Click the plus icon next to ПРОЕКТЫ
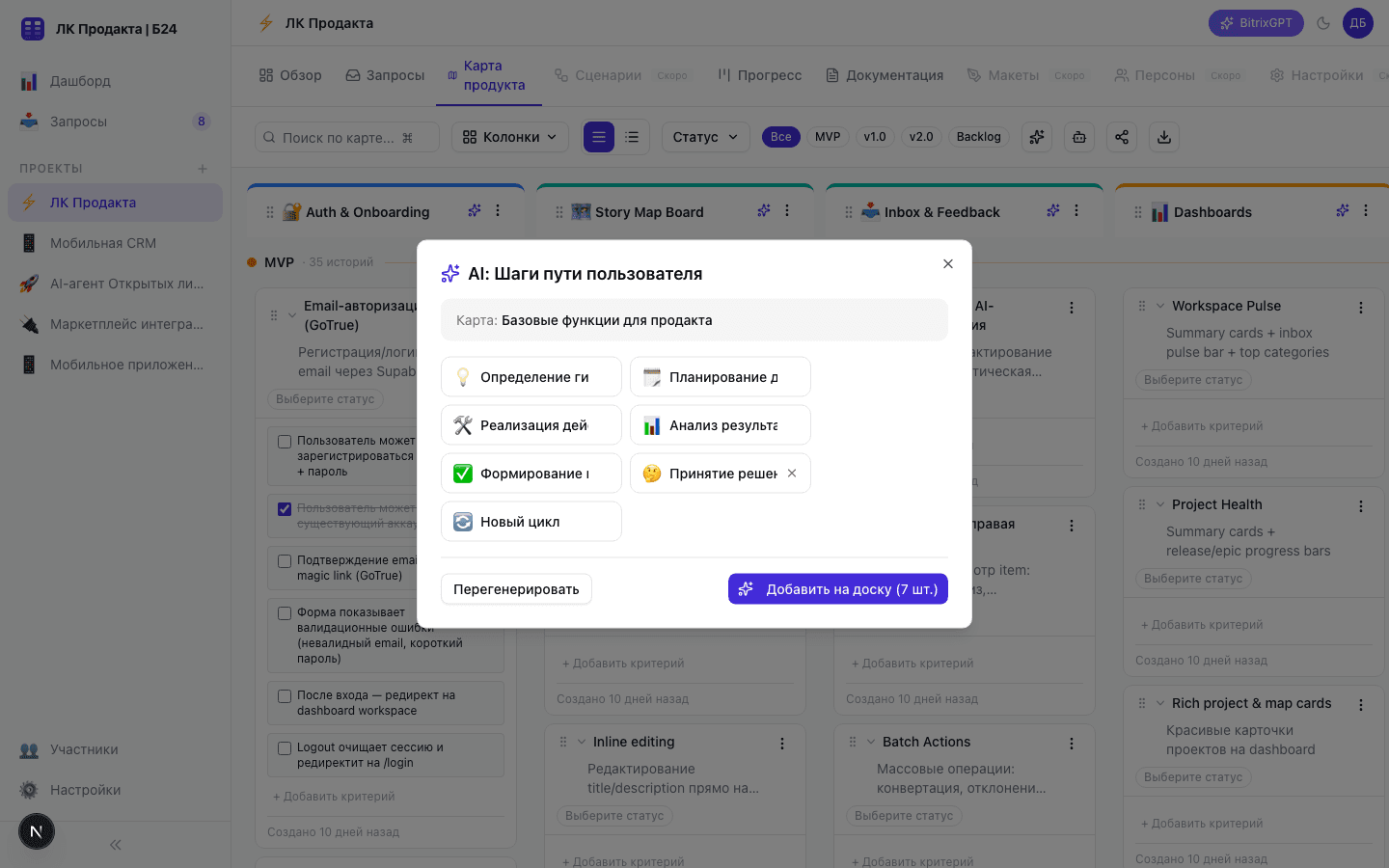Image resolution: width=1389 pixels, height=868 pixels. pos(203,168)
